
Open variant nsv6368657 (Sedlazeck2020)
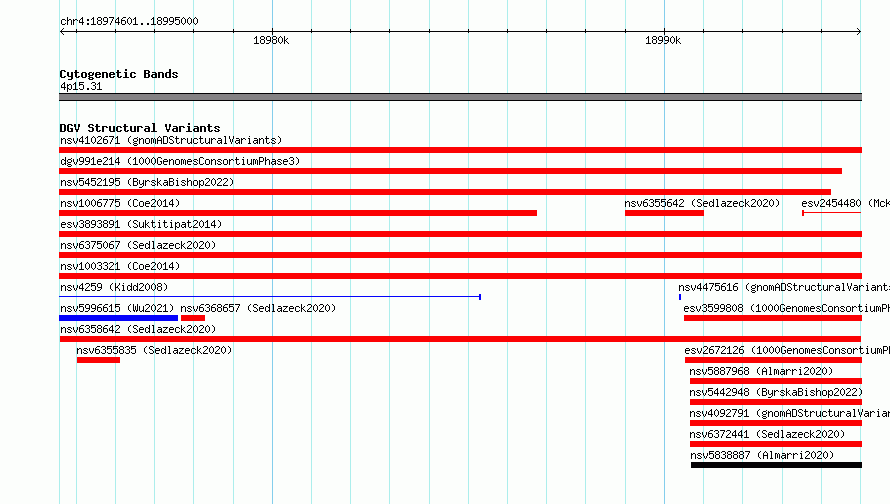coord(258,308)
